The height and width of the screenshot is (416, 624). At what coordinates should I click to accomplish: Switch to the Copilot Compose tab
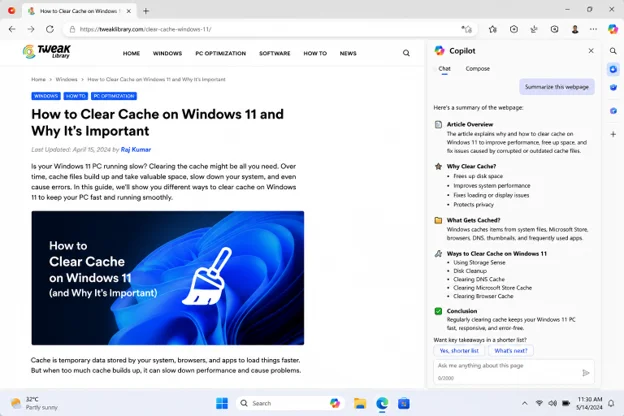[x=478, y=68]
